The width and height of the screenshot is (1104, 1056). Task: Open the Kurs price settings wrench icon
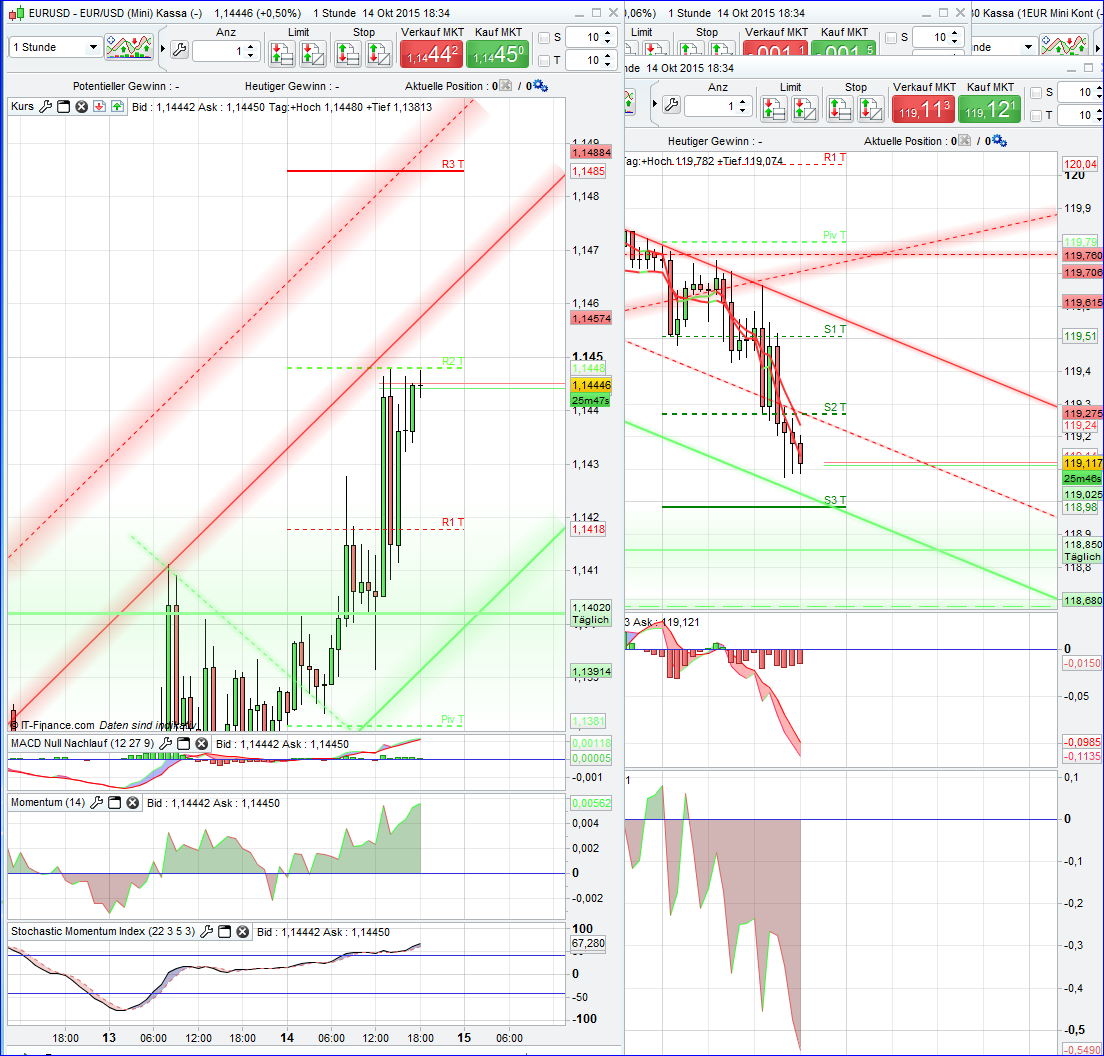click(x=45, y=107)
